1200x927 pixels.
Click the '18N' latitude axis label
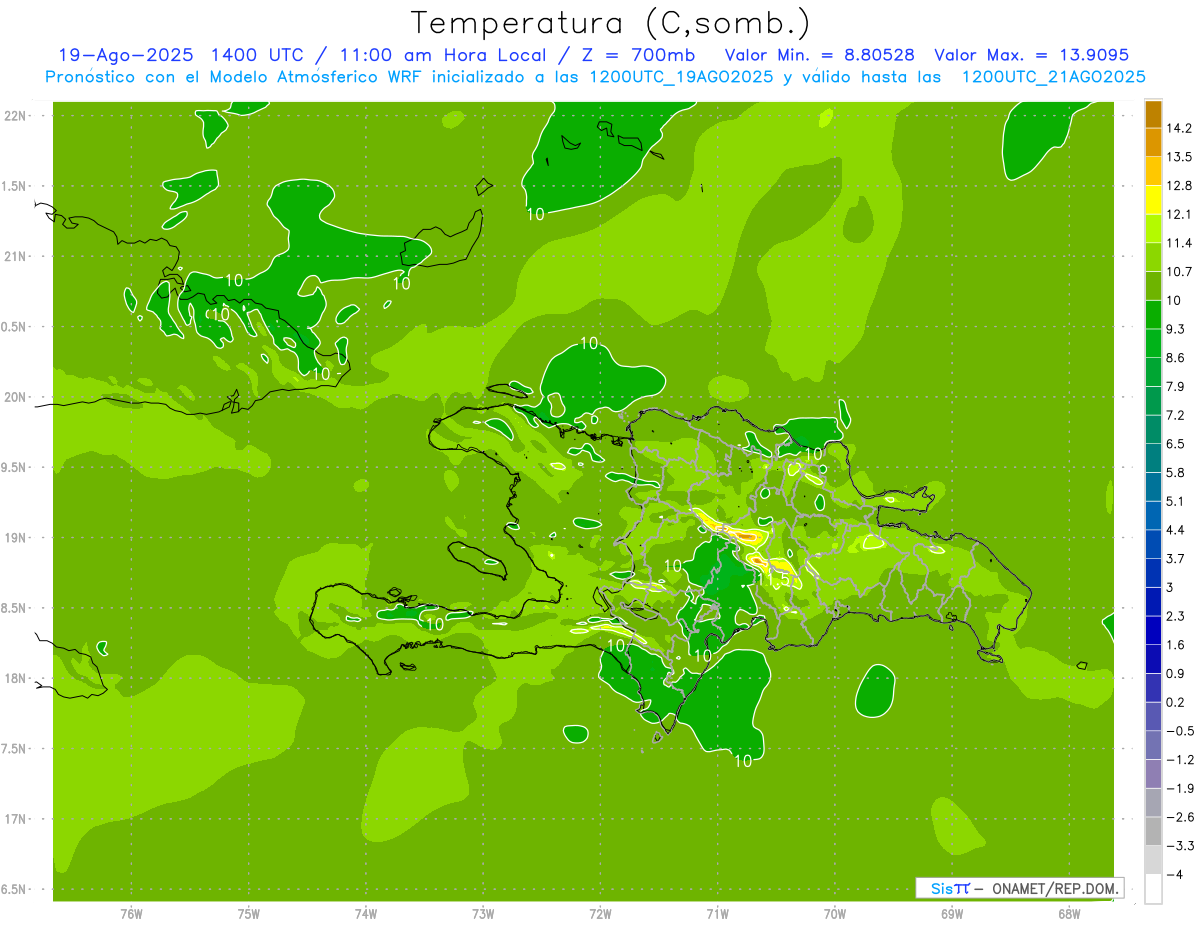[14, 678]
